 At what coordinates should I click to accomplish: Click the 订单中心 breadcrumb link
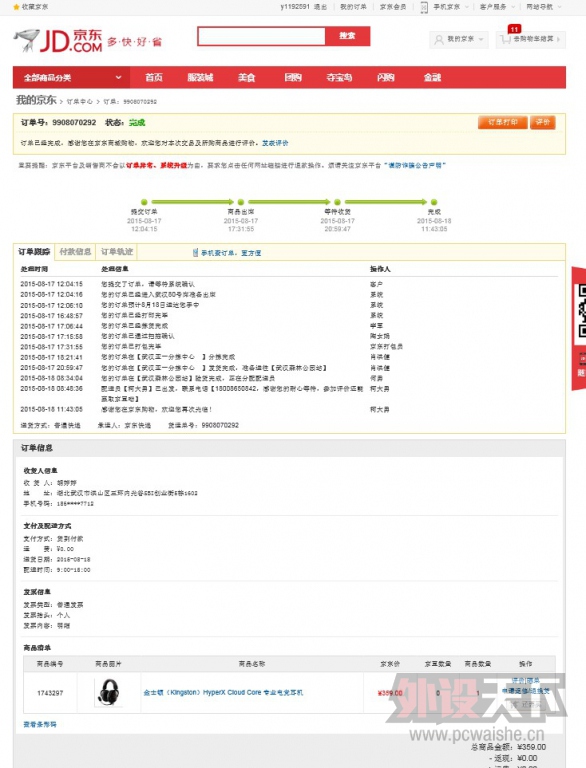(79, 101)
